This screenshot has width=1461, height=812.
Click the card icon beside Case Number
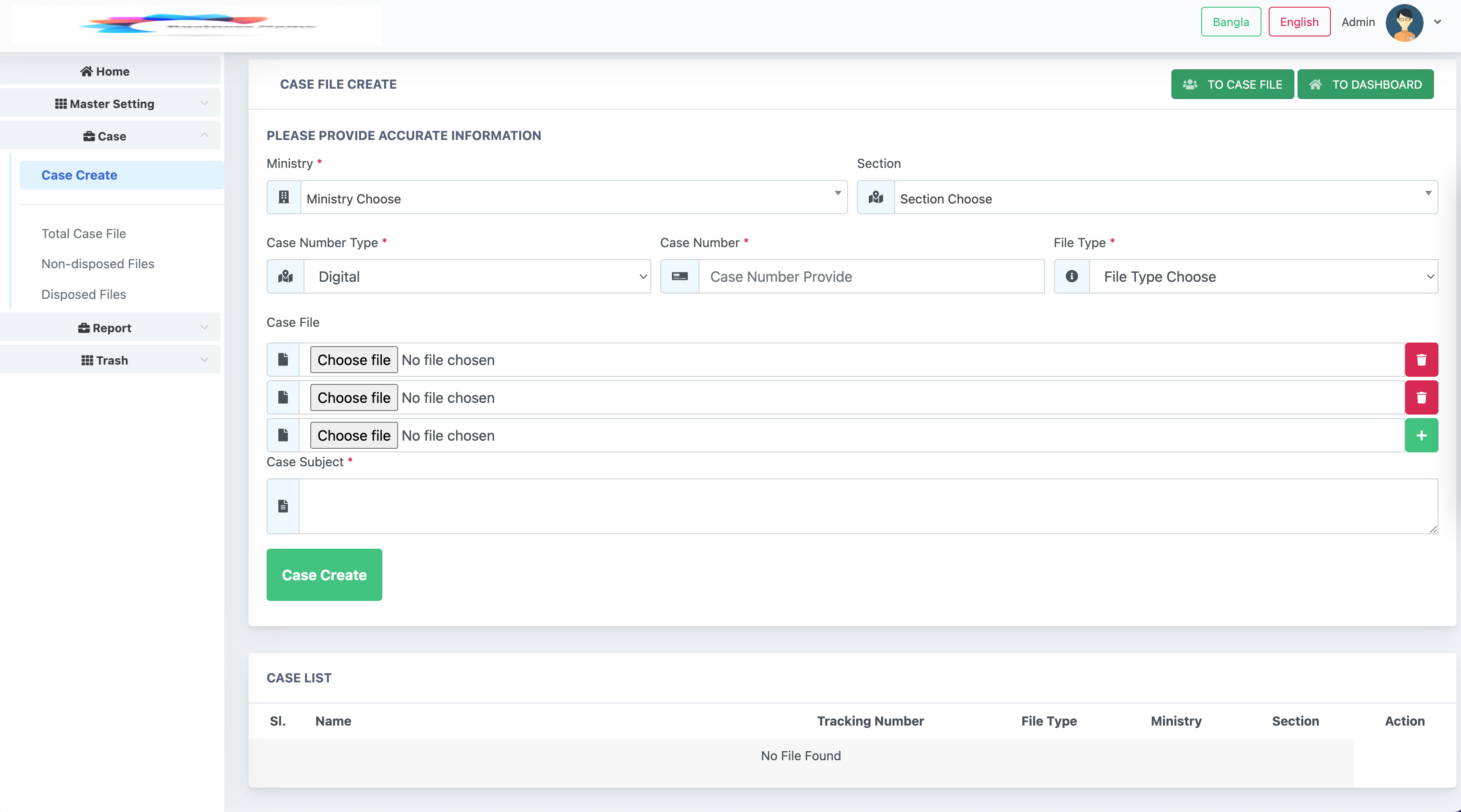coord(680,276)
